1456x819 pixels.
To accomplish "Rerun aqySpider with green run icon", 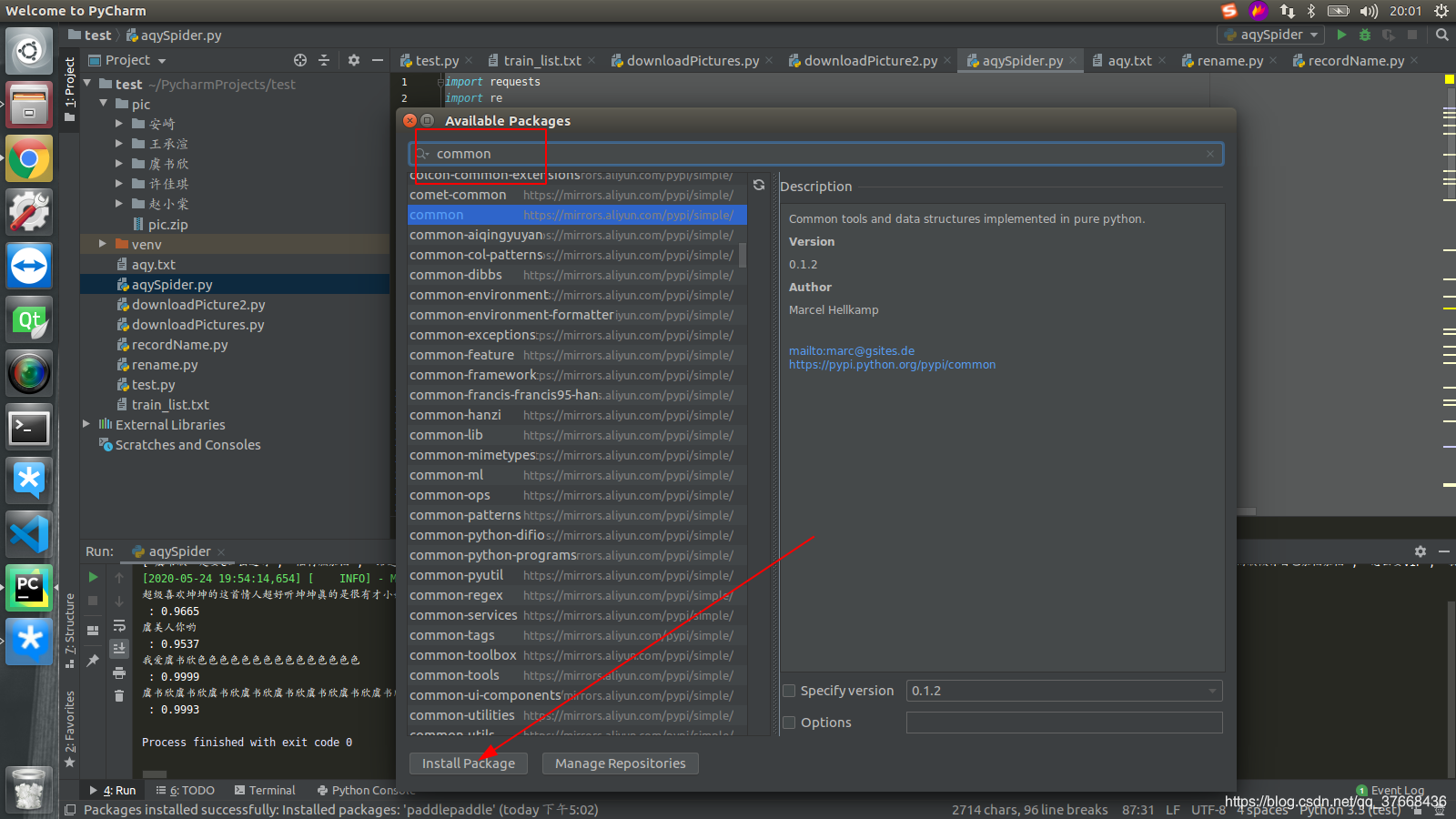I will click(93, 577).
